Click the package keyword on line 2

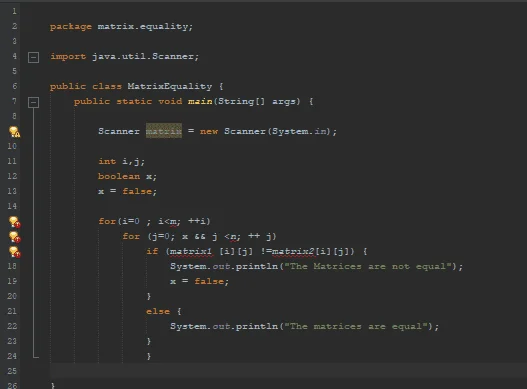coord(71,27)
